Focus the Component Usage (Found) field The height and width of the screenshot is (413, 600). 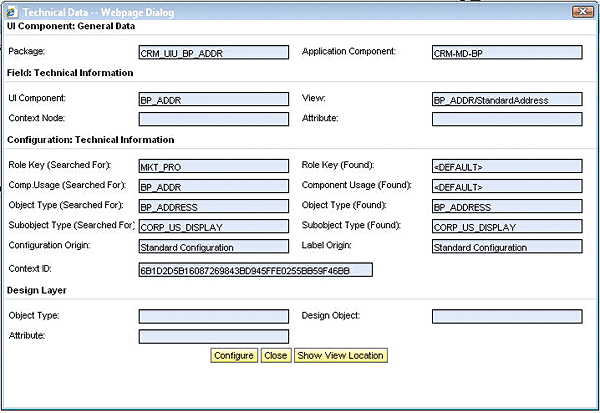507,186
